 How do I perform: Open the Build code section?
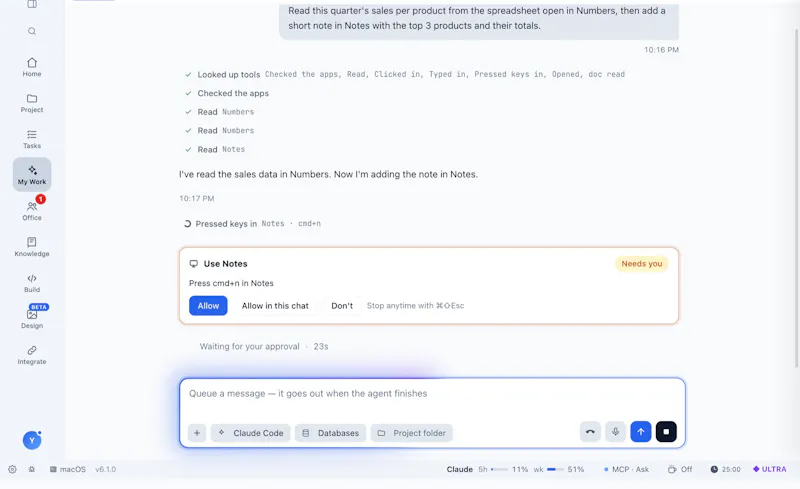click(x=32, y=283)
